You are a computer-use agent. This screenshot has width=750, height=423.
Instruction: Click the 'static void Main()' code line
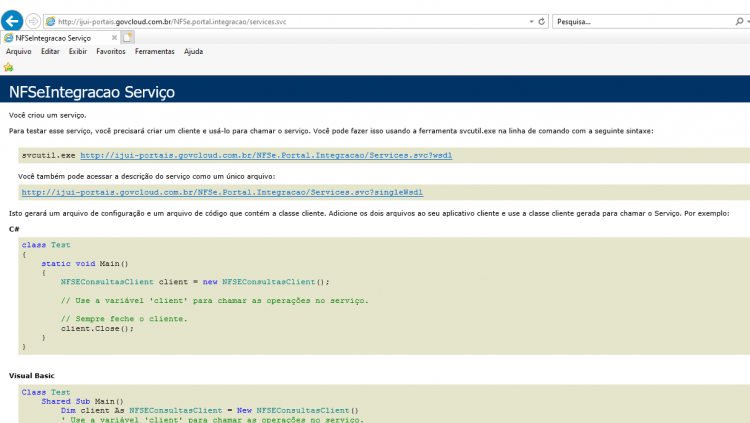85,264
